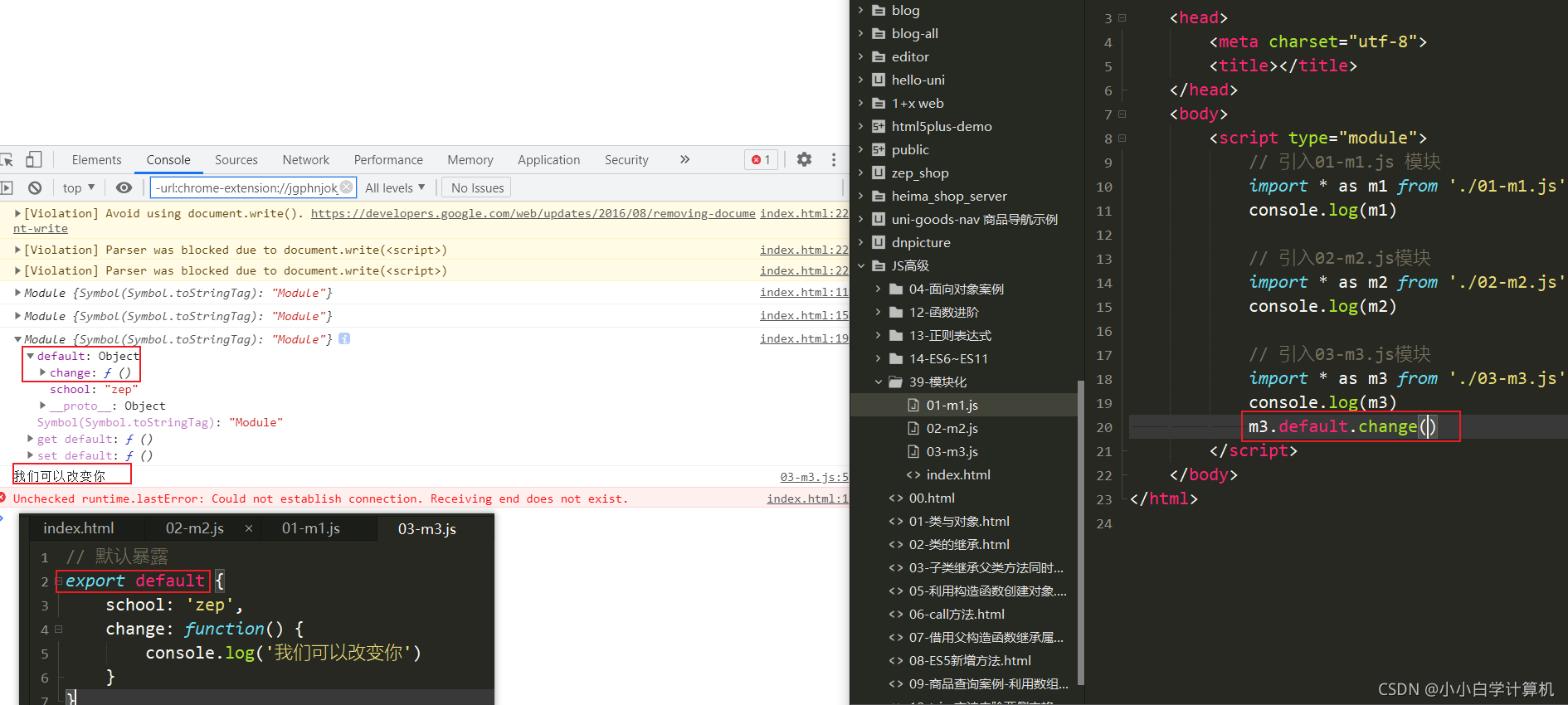This screenshot has width=1568, height=705.
Task: Open 02-m2.js in the file tree
Action: click(952, 428)
